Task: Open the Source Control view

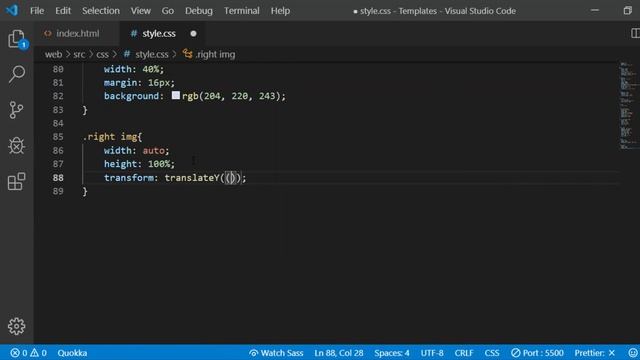Action: click(x=16, y=110)
